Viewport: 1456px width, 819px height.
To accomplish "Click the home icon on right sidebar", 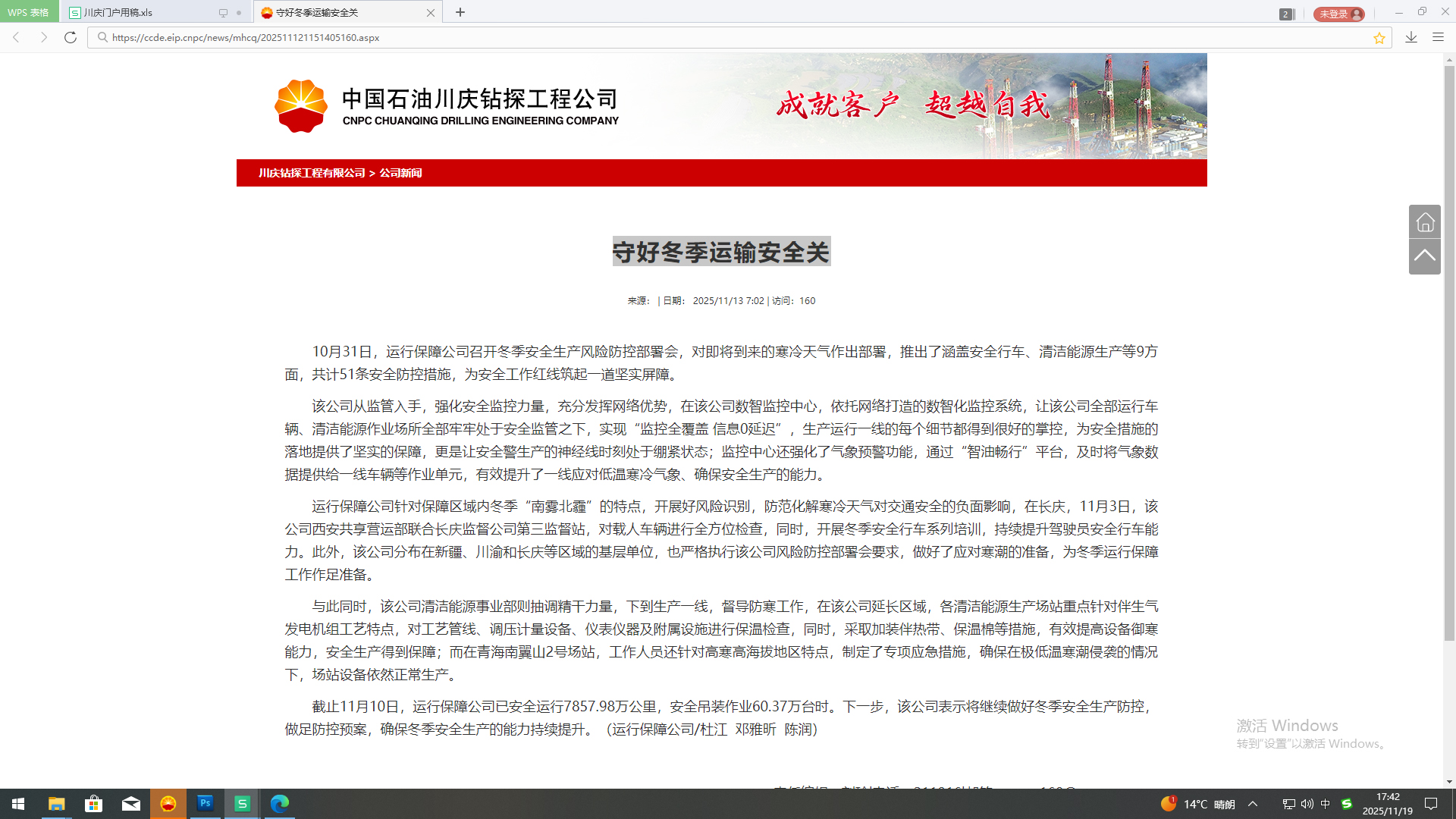I will tap(1425, 221).
